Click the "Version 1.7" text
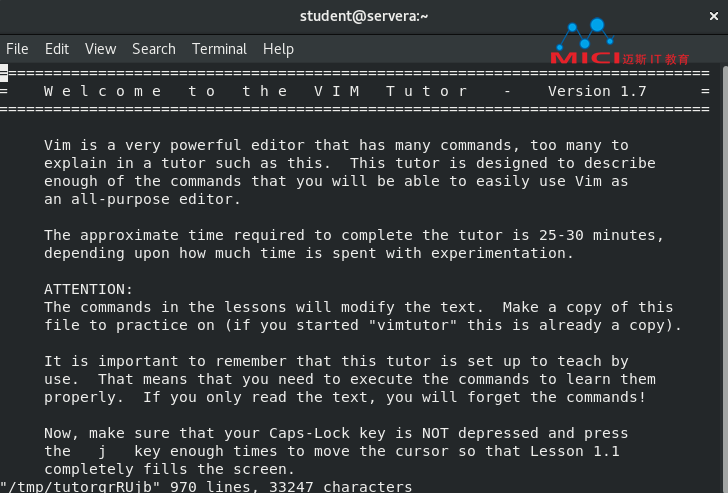The height and width of the screenshot is (493, 728). coord(597,91)
